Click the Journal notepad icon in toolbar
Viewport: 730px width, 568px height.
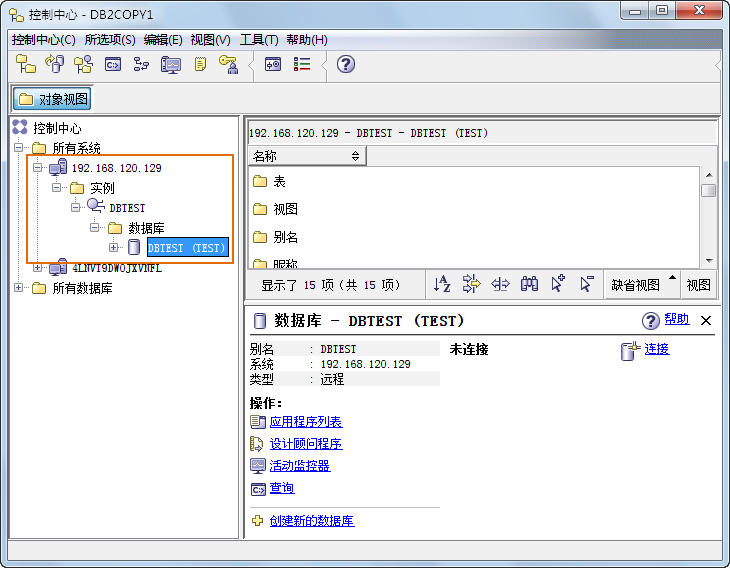[200, 64]
